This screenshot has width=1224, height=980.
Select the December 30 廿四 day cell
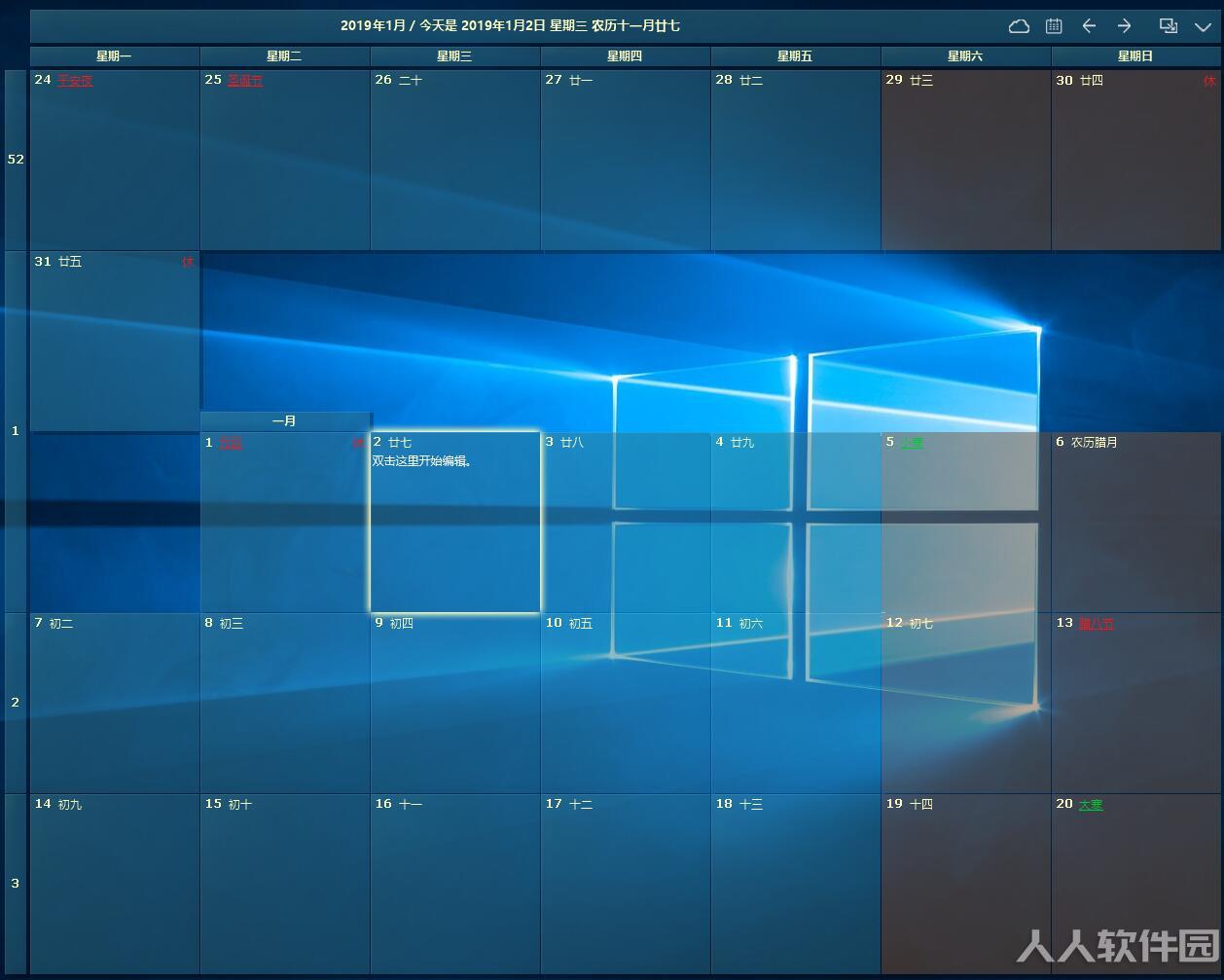(x=1136, y=160)
